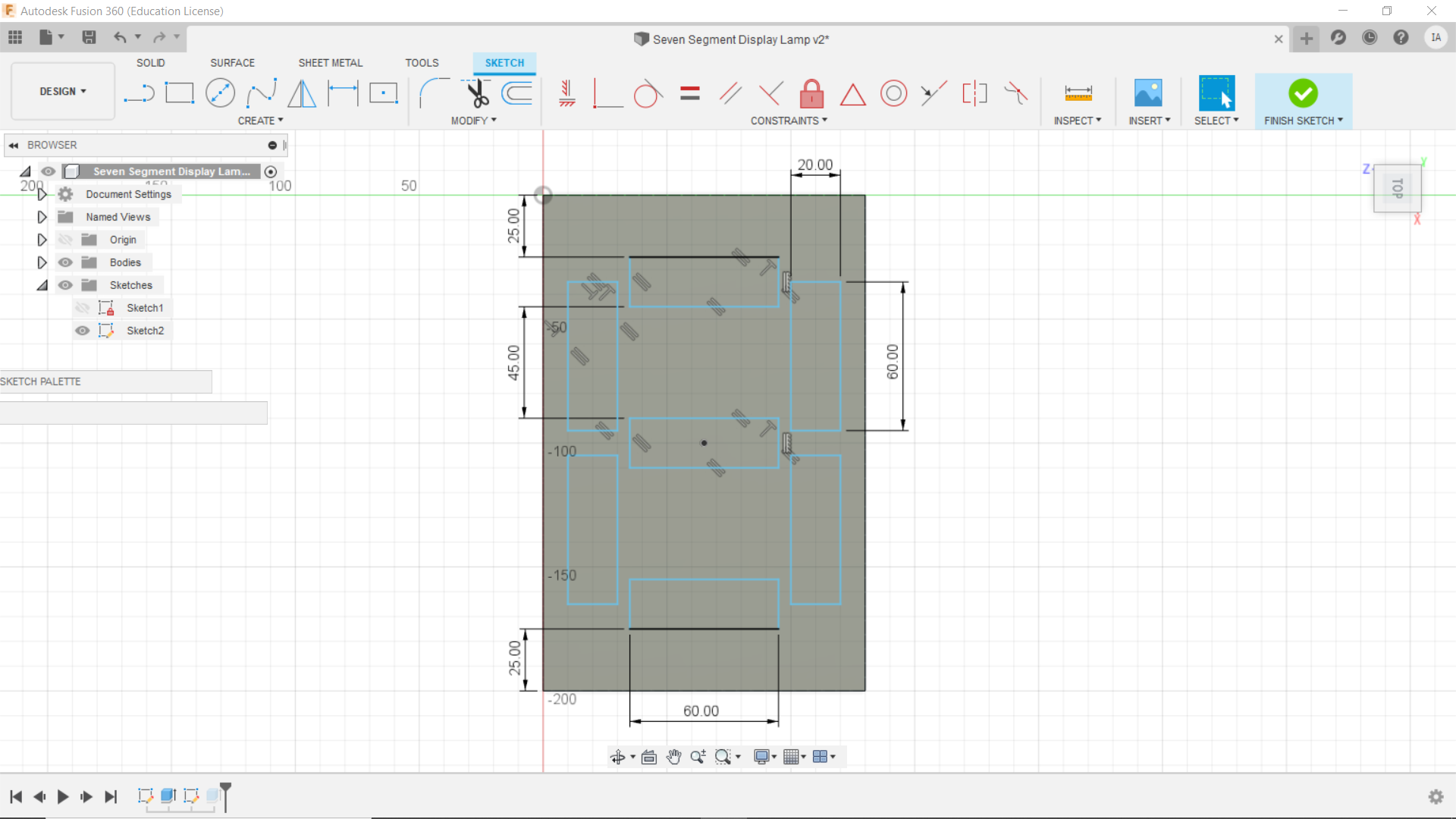
Task: Select the Line tool
Action: pyautogui.click(x=140, y=93)
